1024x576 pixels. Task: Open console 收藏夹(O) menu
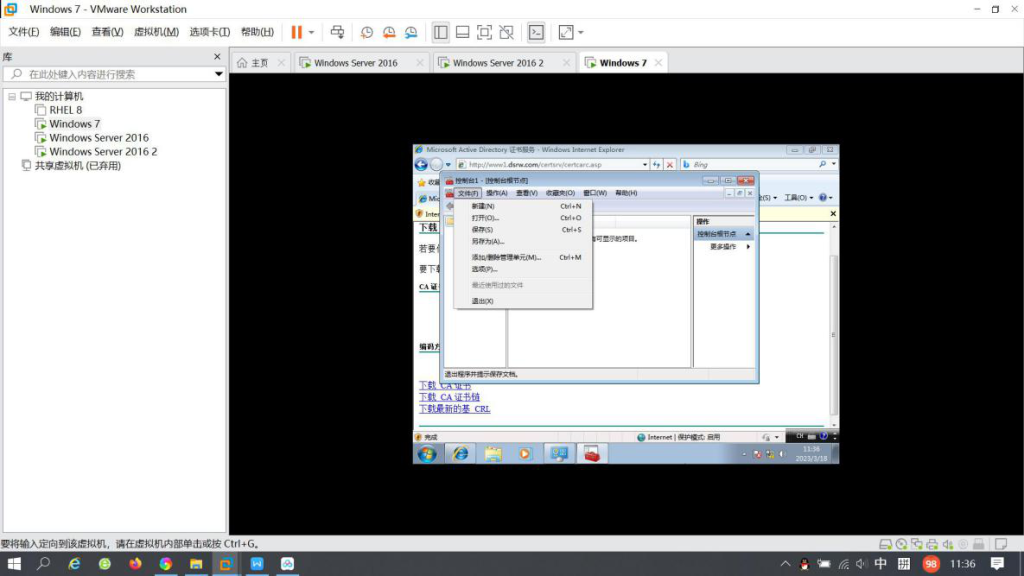tap(560, 193)
